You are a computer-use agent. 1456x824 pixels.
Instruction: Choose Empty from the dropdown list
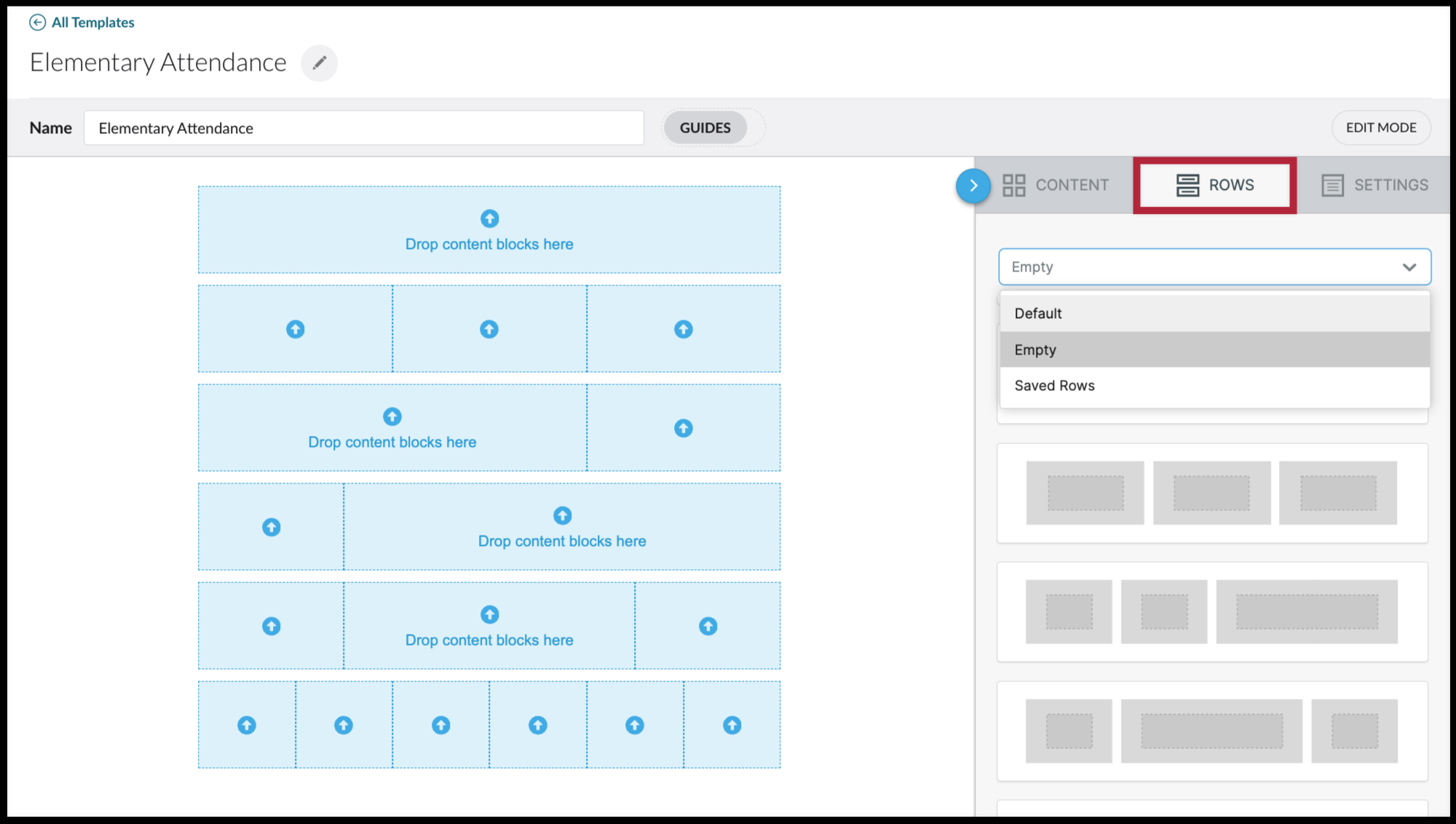(x=1214, y=350)
